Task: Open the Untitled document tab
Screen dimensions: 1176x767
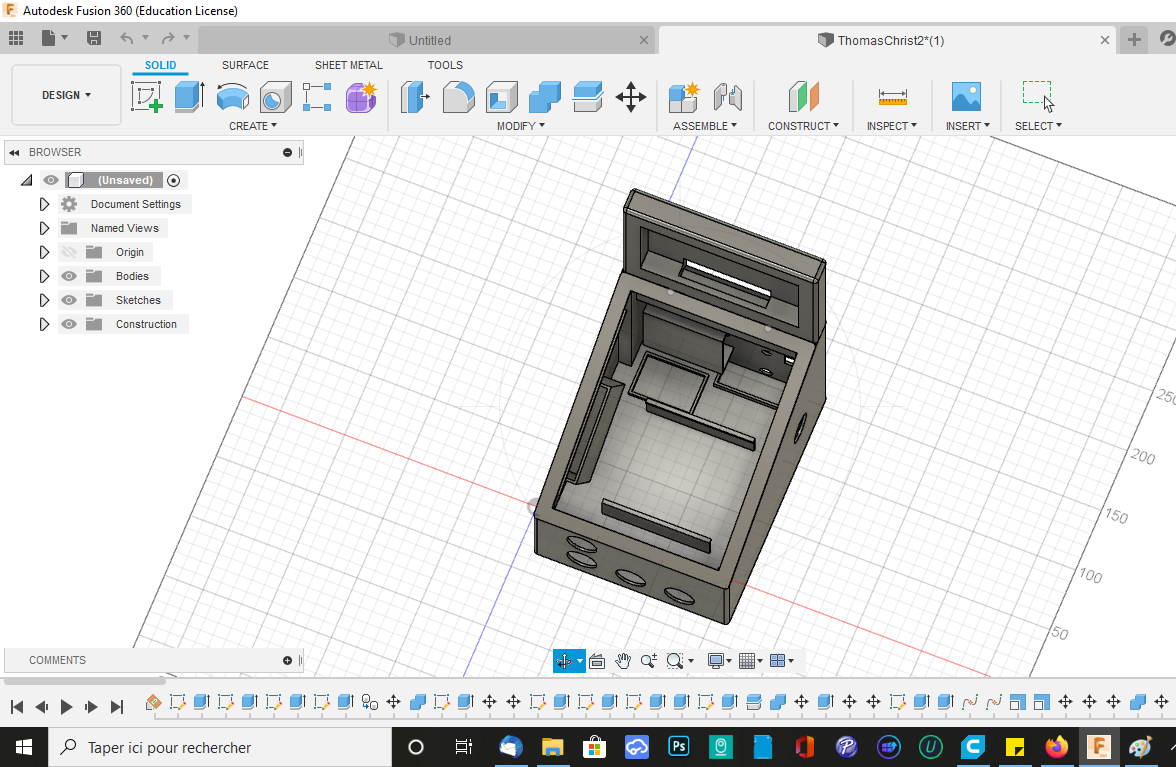Action: pyautogui.click(x=429, y=40)
